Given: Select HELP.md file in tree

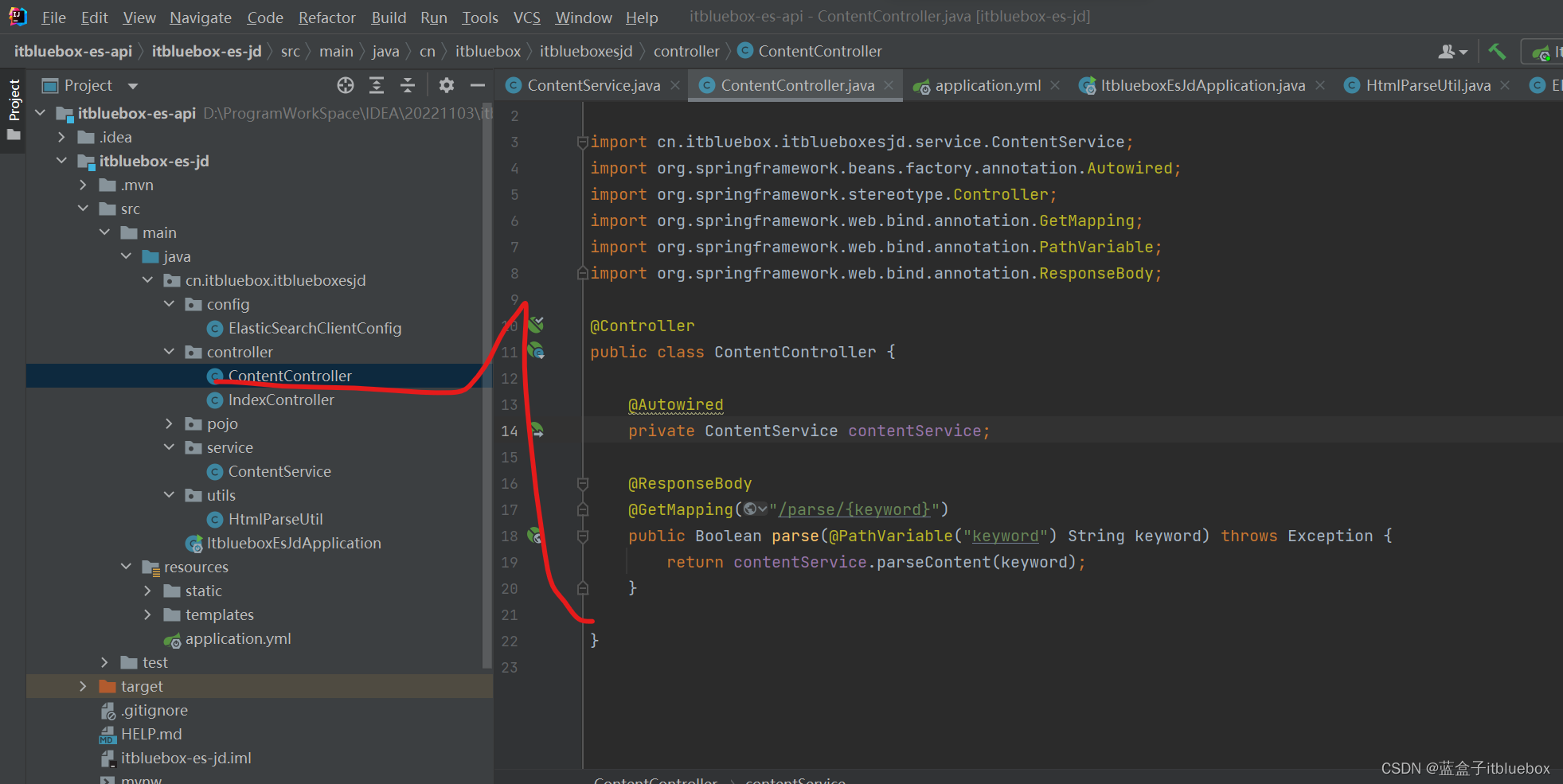Looking at the screenshot, I should pos(151,734).
